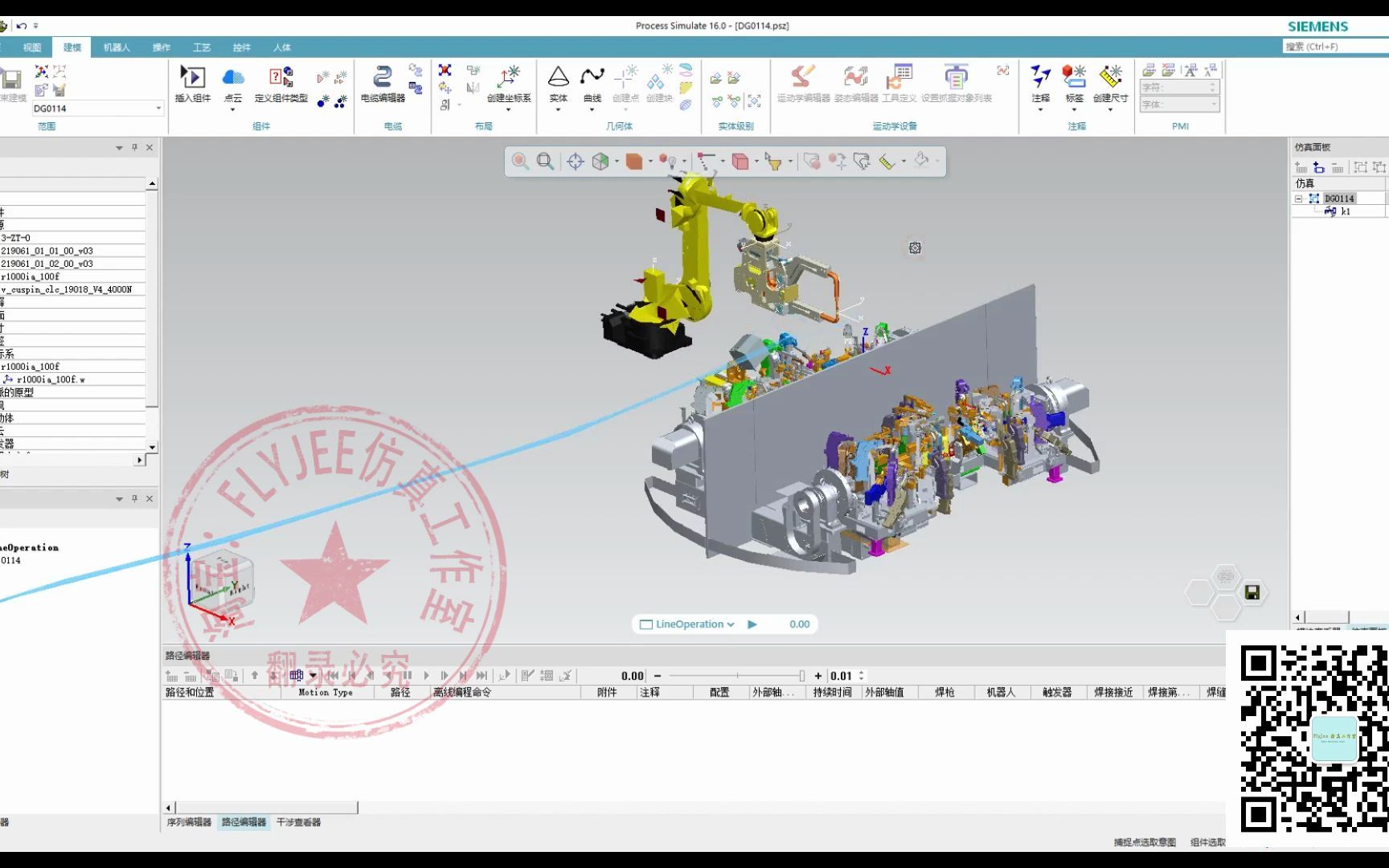Click the view orientation cube icon
Screen dimensions: 1389x868
coord(600,162)
